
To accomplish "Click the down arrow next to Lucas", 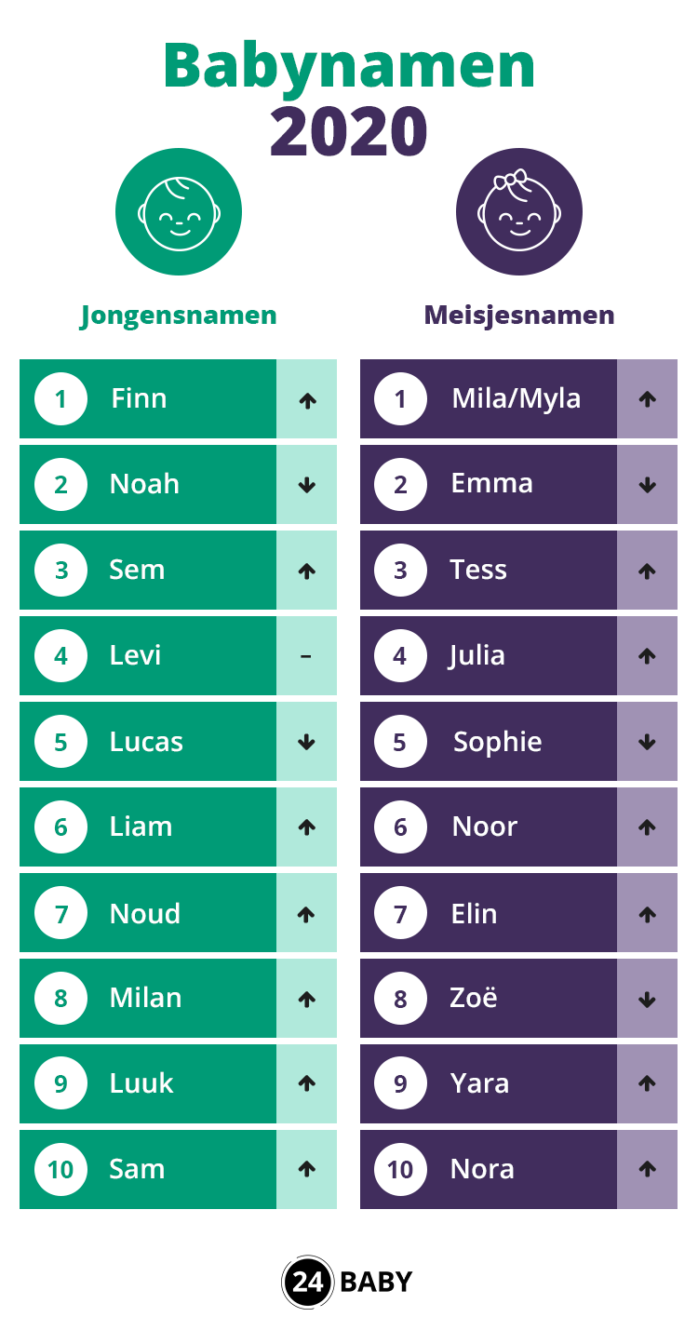I will tap(307, 742).
